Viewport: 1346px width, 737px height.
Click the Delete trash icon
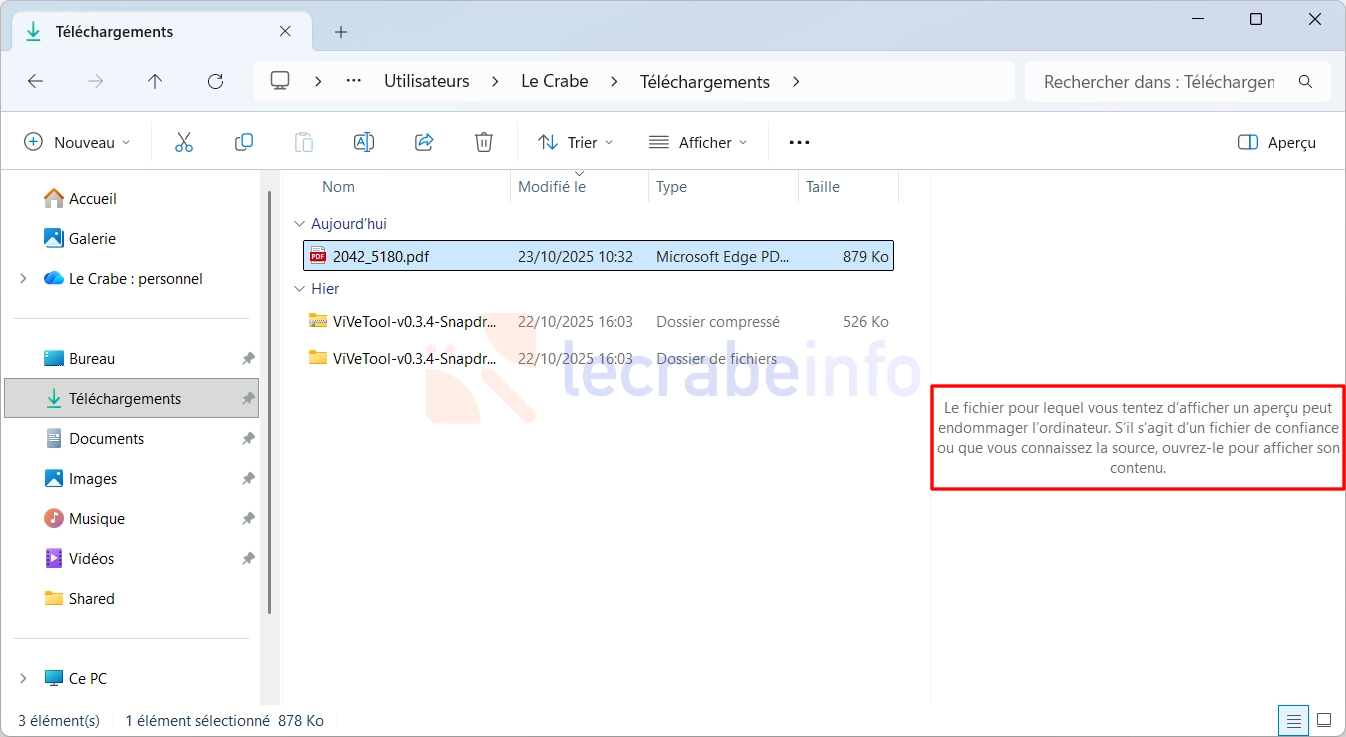pyautogui.click(x=484, y=142)
